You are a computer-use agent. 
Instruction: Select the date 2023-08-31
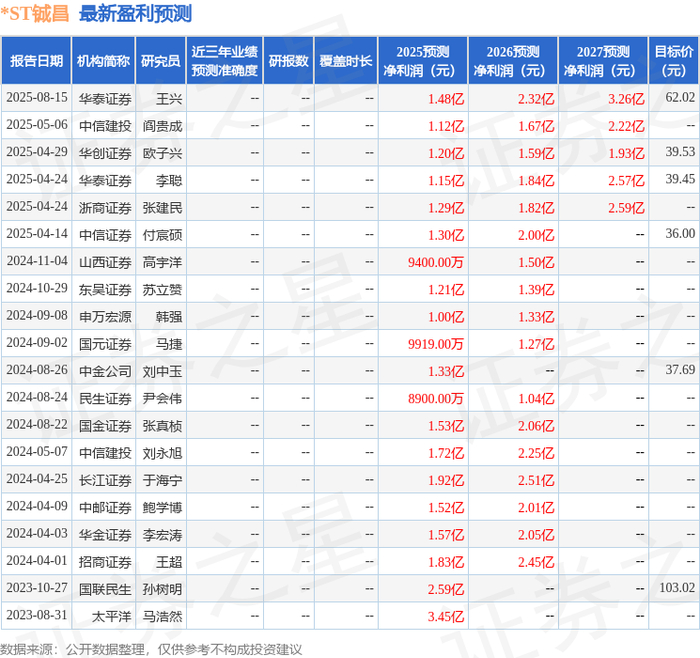pyautogui.click(x=37, y=615)
